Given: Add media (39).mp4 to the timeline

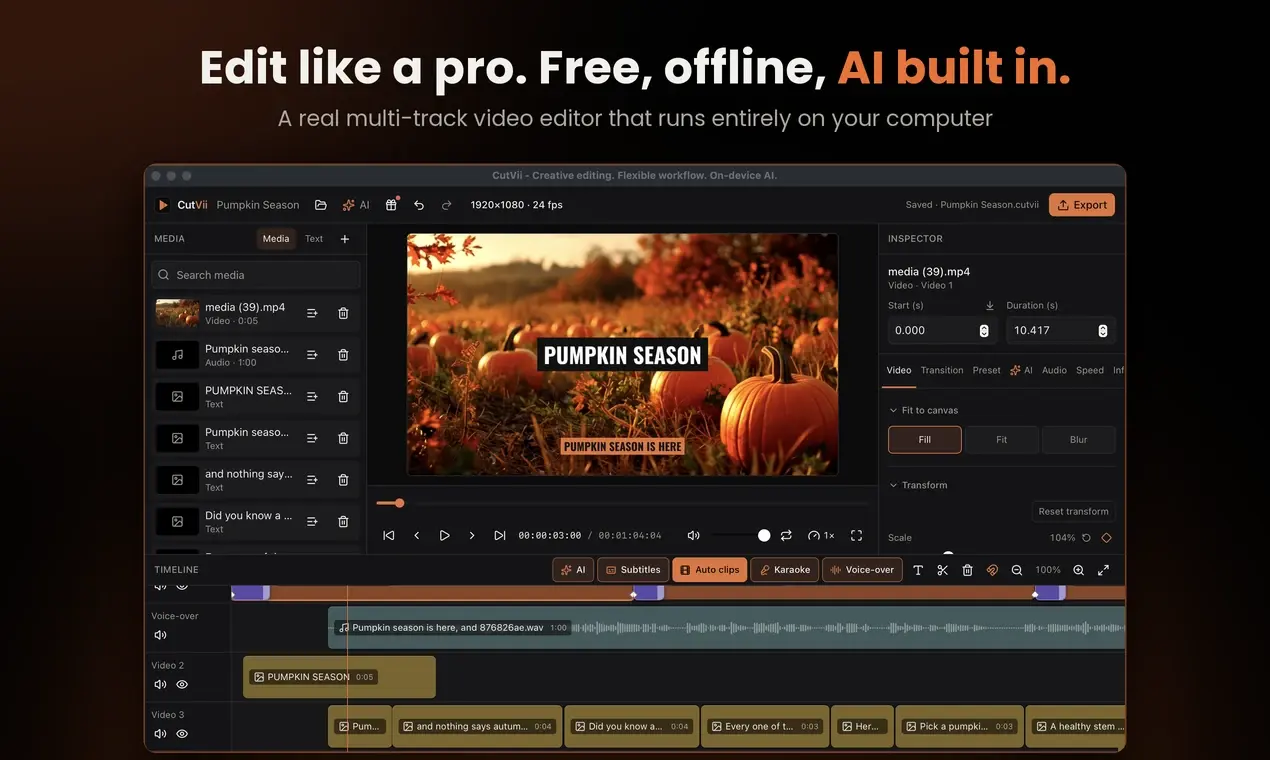Looking at the screenshot, I should pyautogui.click(x=312, y=313).
